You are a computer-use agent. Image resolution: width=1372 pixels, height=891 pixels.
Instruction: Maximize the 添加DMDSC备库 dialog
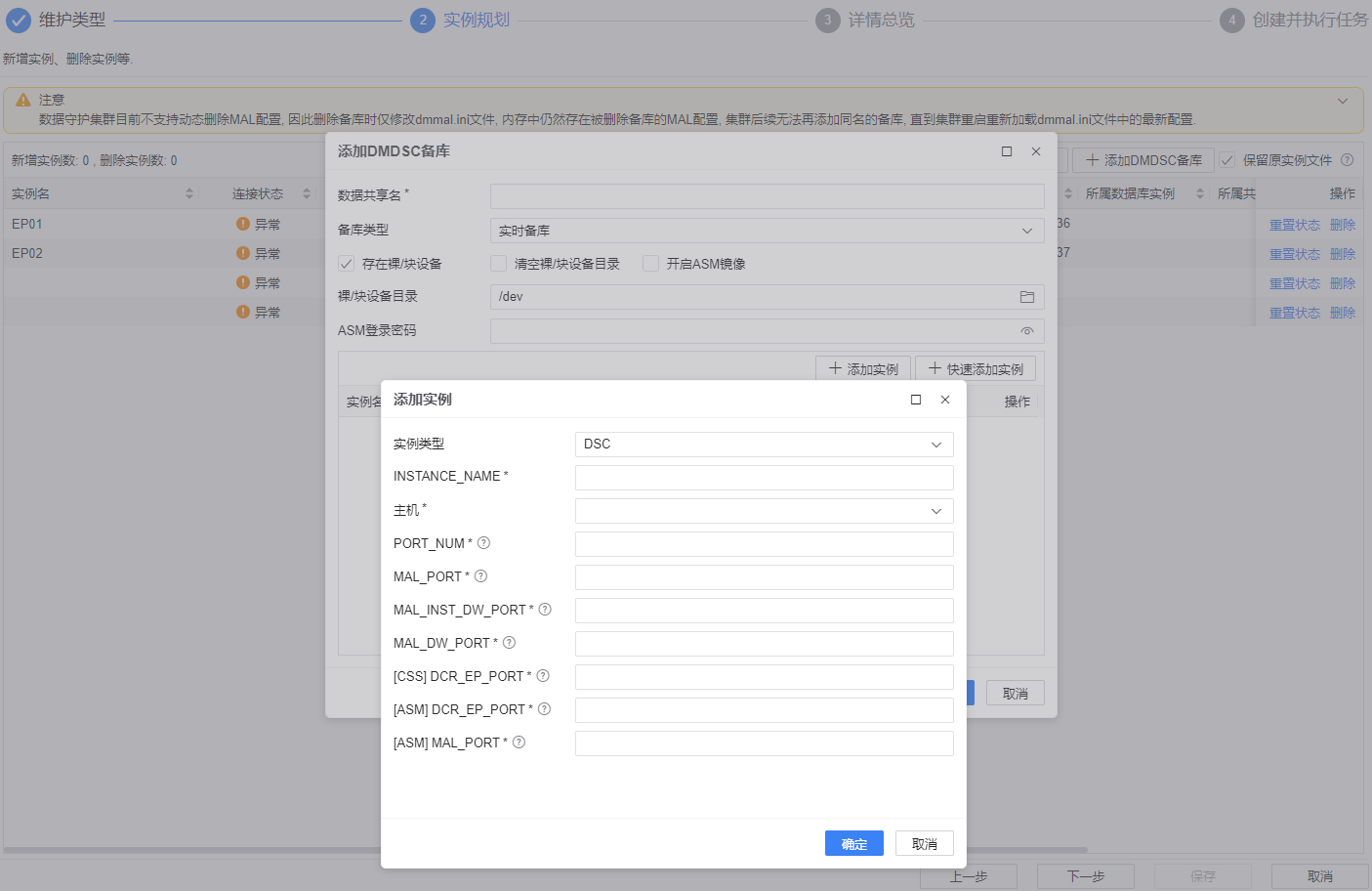coord(1007,151)
